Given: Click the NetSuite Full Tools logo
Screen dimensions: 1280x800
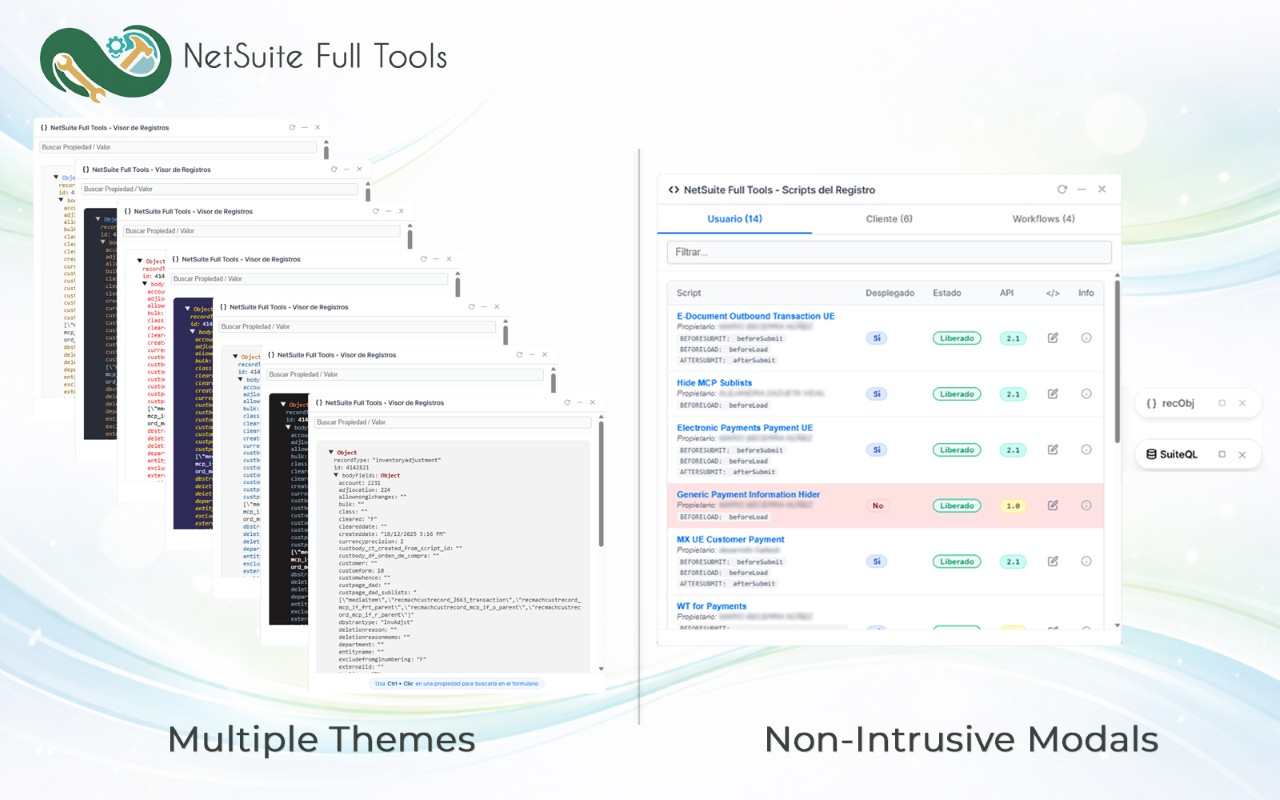Looking at the screenshot, I should point(106,63).
